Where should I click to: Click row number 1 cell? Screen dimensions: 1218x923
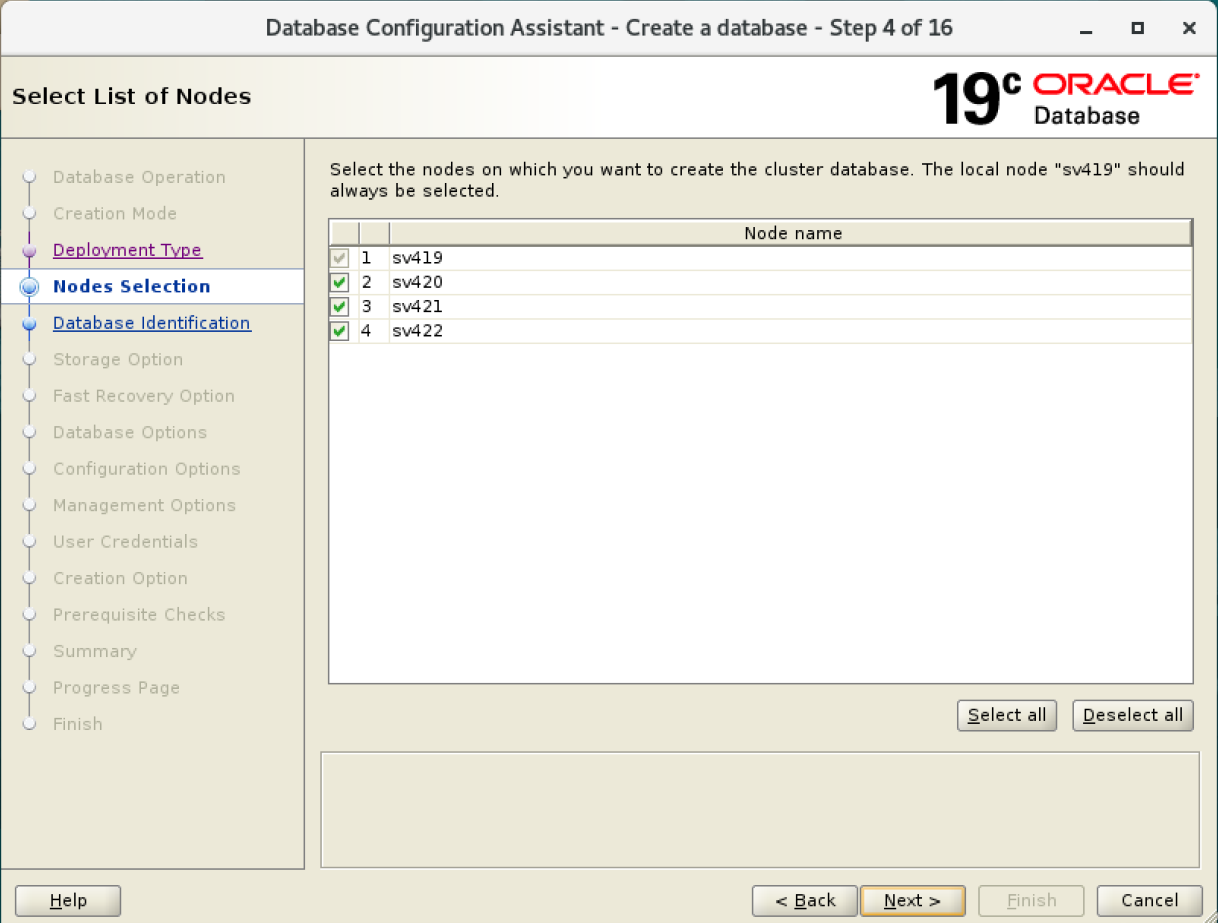373,258
